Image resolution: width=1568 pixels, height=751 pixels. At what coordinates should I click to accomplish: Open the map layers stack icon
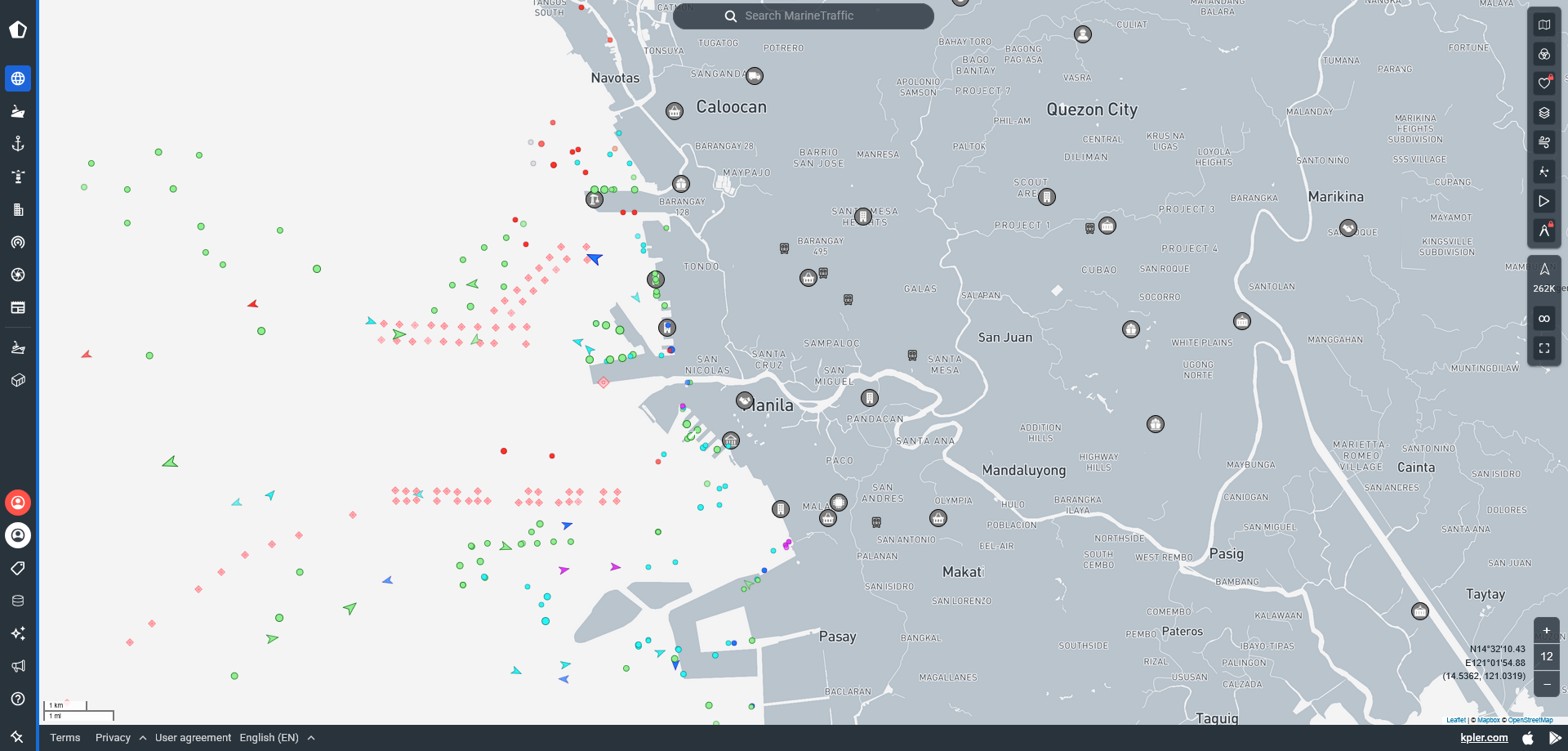1544,113
